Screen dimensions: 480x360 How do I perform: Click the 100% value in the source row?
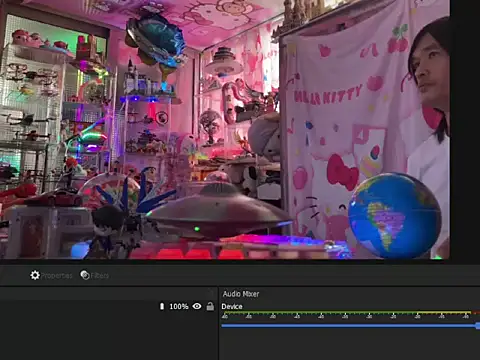pos(179,306)
